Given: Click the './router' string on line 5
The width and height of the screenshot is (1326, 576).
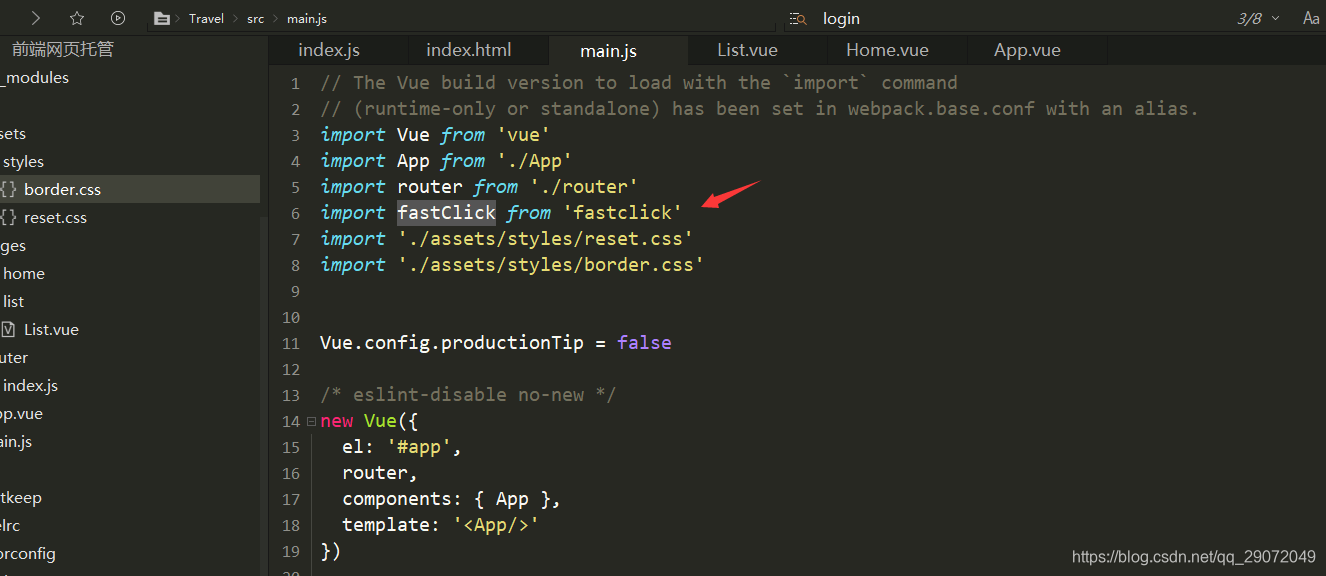Looking at the screenshot, I should coord(584,186).
